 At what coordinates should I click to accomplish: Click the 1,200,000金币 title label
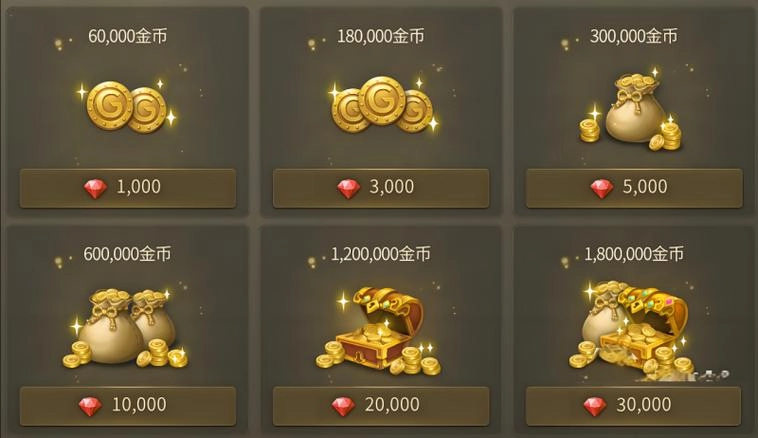[x=380, y=254]
